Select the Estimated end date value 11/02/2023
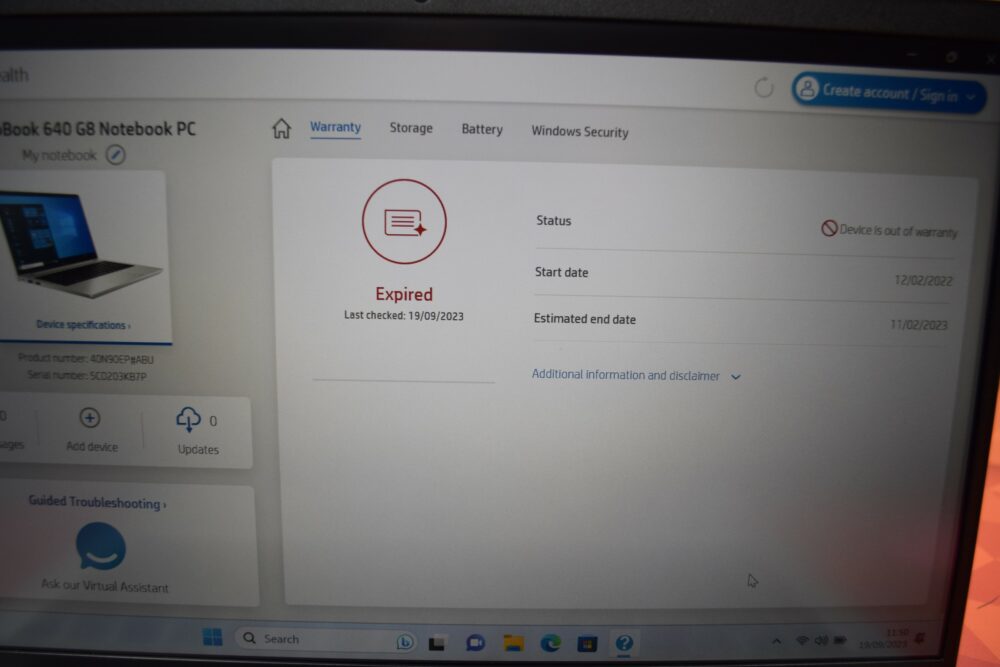Screen dimensions: 1000x667 918,325
